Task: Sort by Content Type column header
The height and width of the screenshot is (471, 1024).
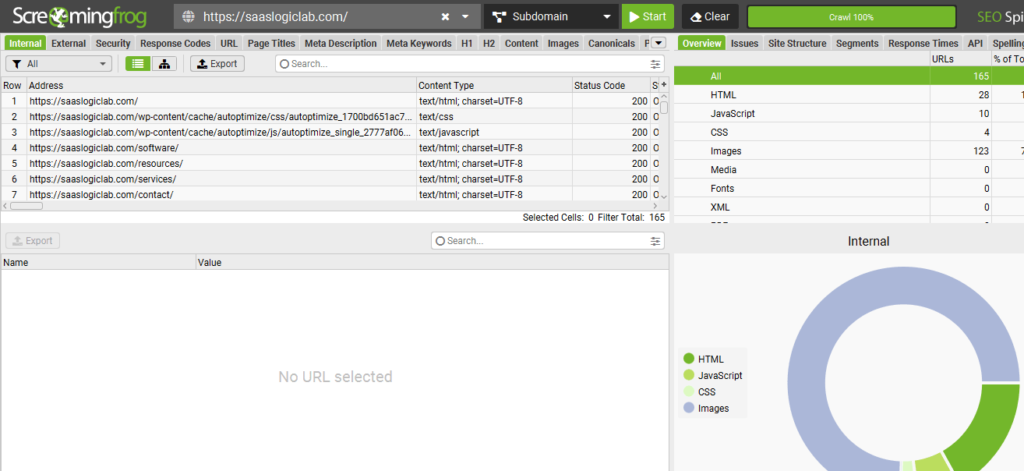Action: coord(494,86)
